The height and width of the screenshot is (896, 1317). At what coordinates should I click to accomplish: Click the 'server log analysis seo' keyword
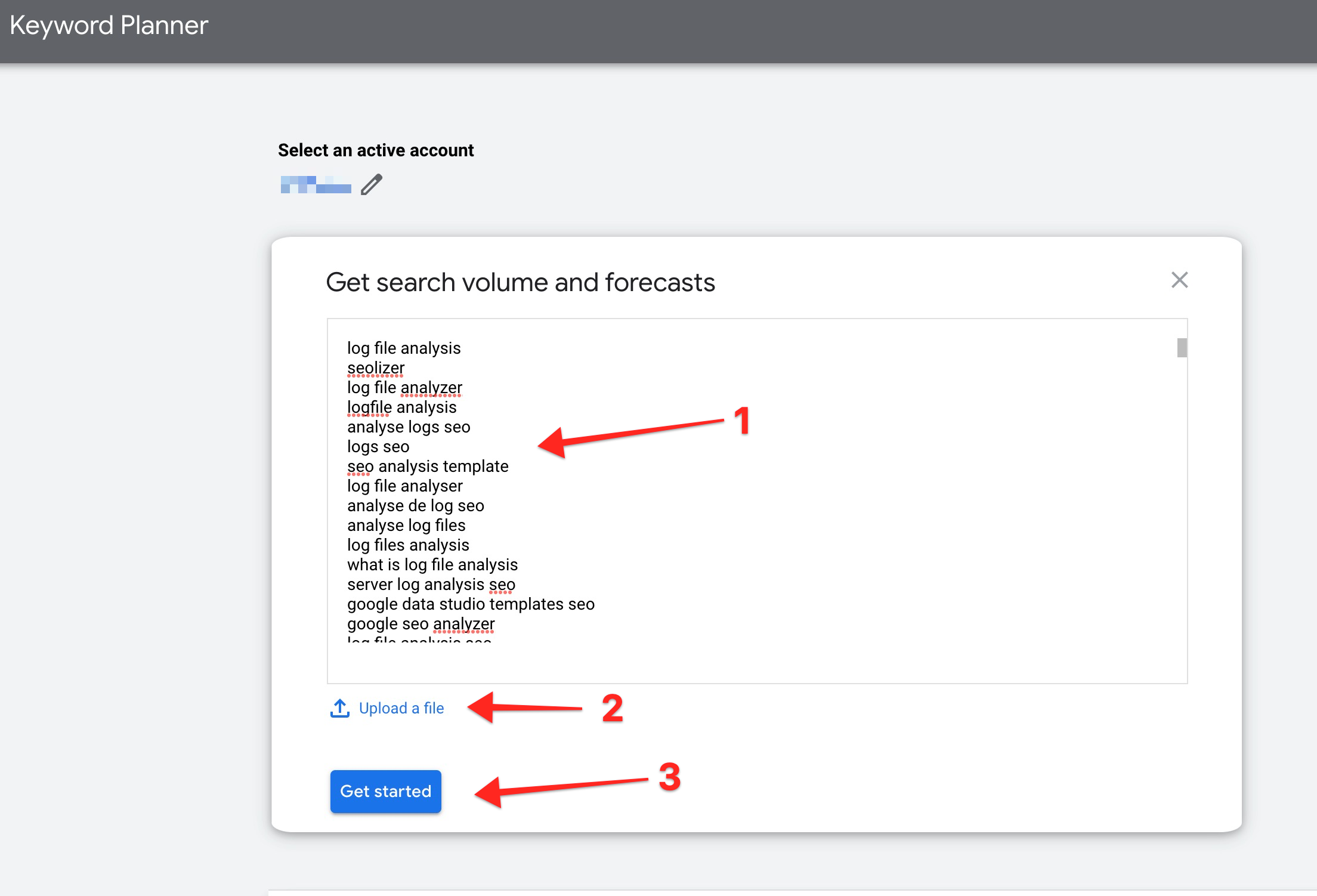tap(431, 585)
